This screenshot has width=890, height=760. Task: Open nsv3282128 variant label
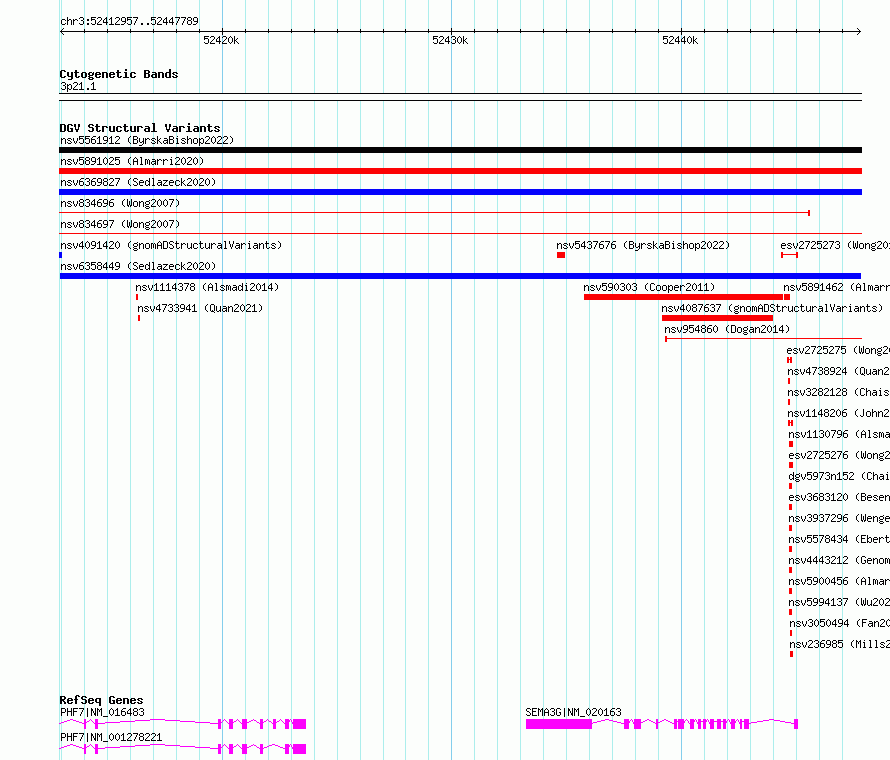pos(838,392)
